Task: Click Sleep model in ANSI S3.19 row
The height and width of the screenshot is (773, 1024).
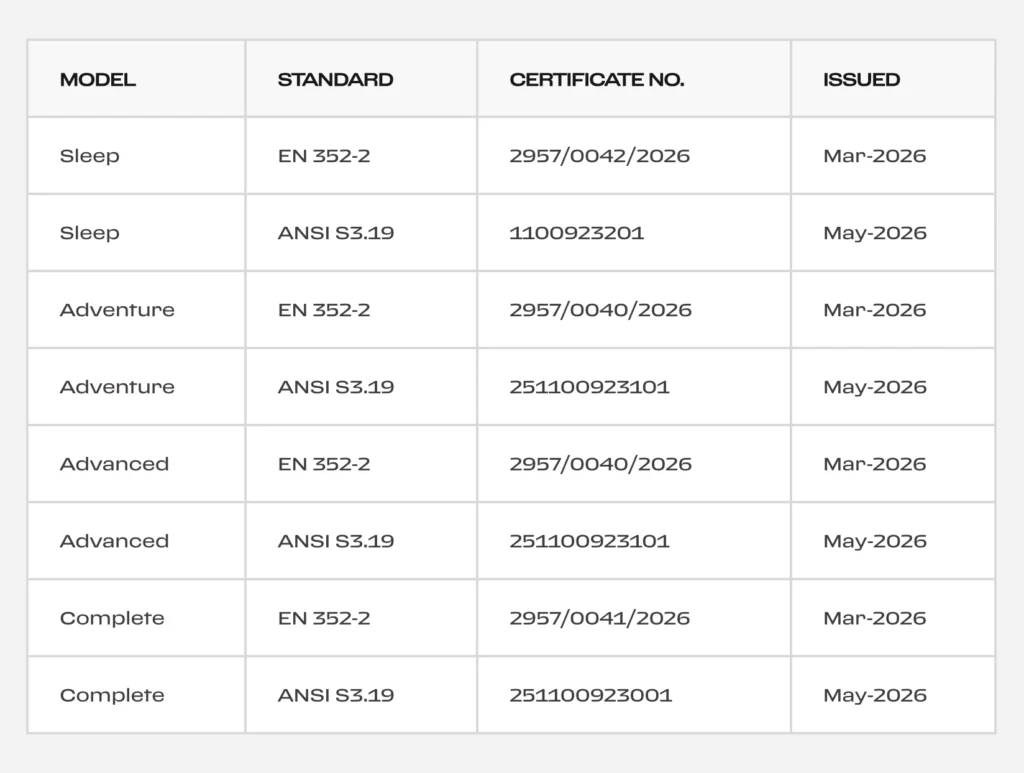Action: coord(89,234)
